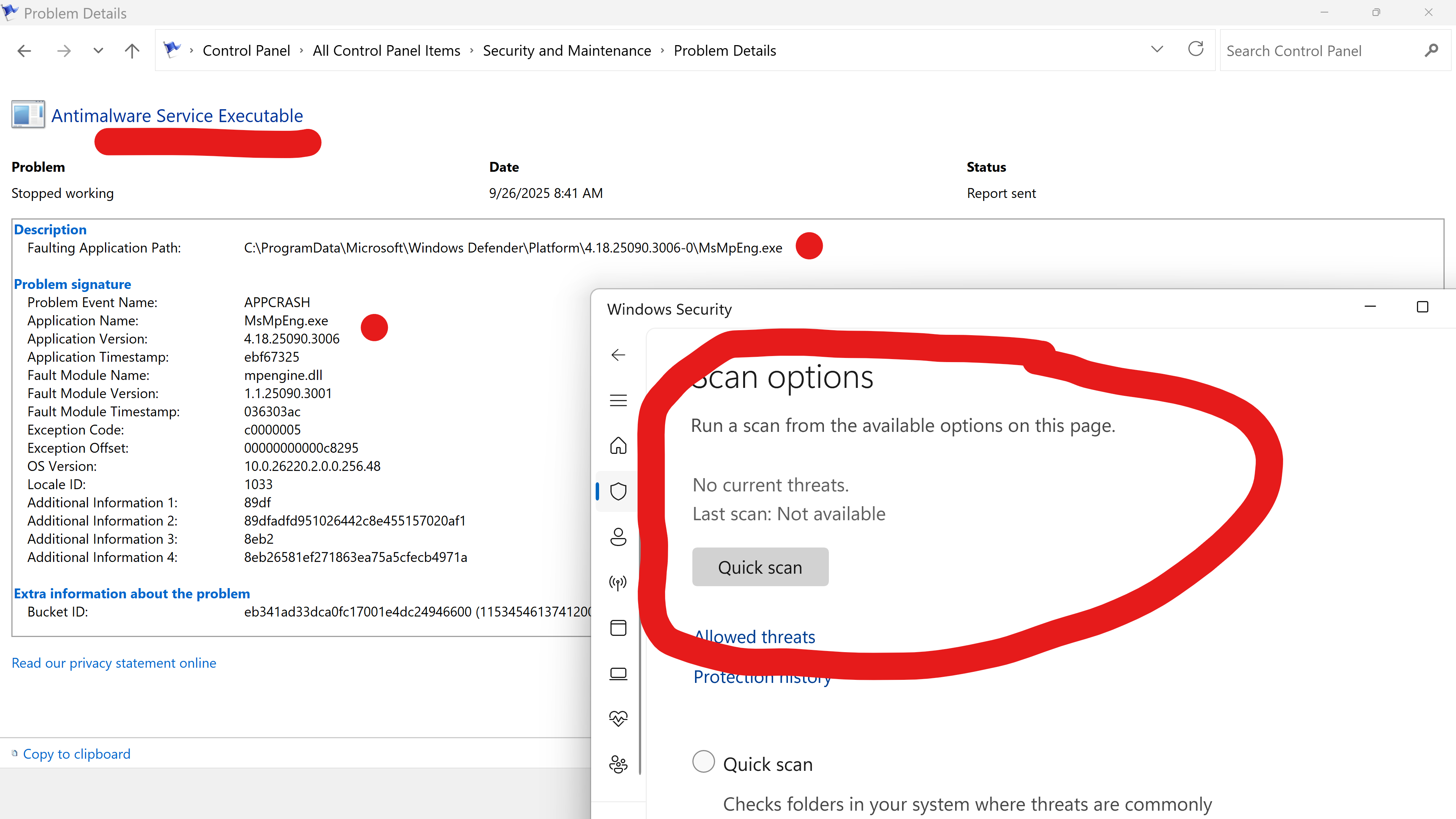Select Virus & threat protection shield icon
Viewport: 1456px width, 819px height.
coord(618,491)
